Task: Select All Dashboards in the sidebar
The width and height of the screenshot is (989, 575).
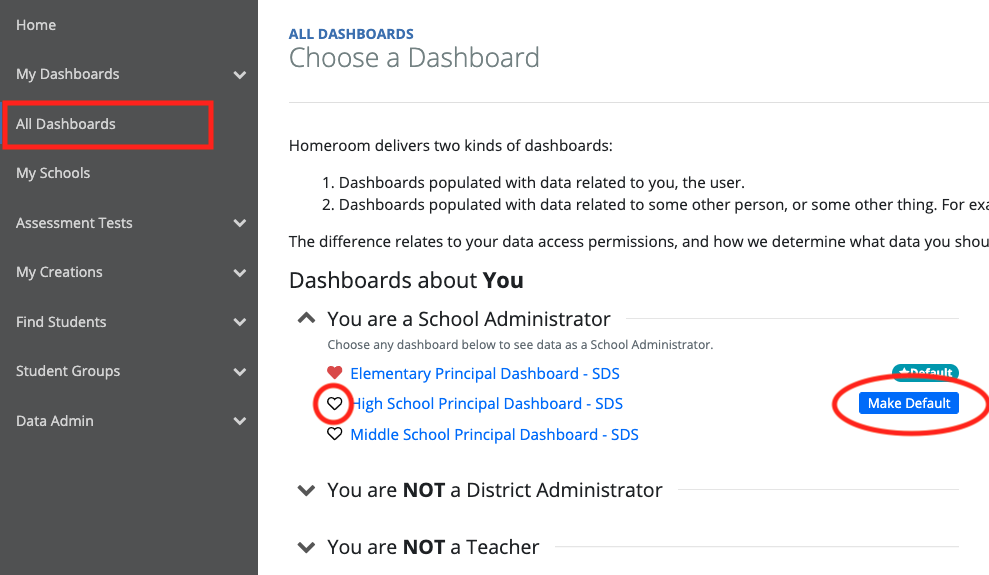Action: [66, 124]
